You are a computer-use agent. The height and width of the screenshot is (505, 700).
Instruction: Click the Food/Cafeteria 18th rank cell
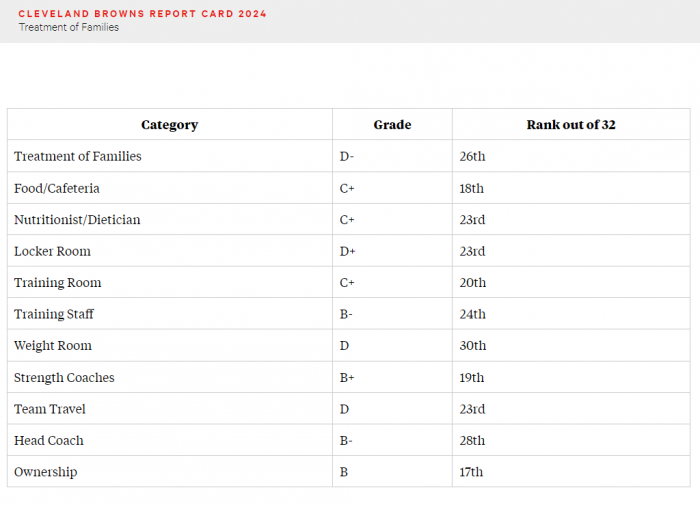pyautogui.click(x=571, y=188)
